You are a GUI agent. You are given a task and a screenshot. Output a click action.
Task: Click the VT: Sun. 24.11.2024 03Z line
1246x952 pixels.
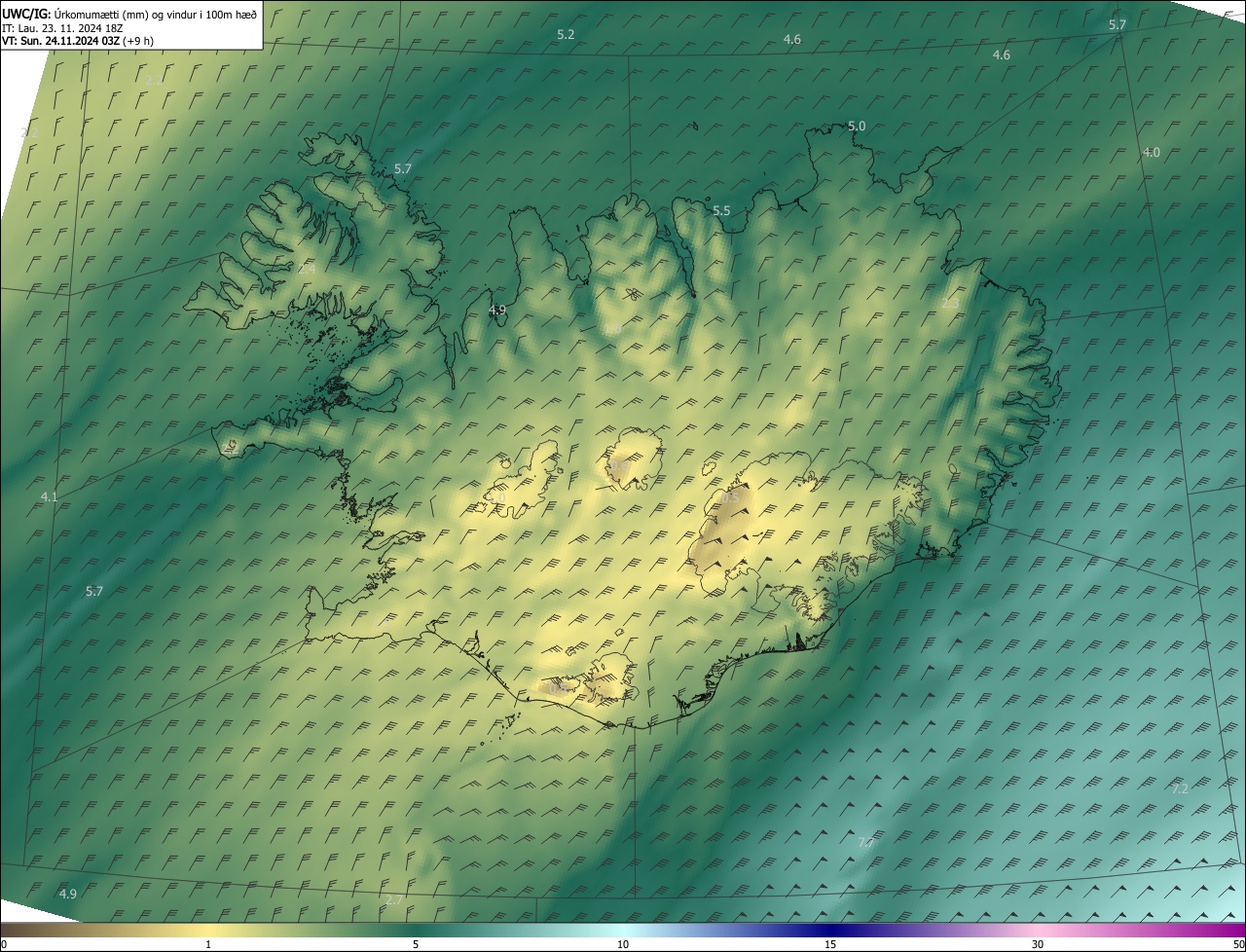point(78,41)
